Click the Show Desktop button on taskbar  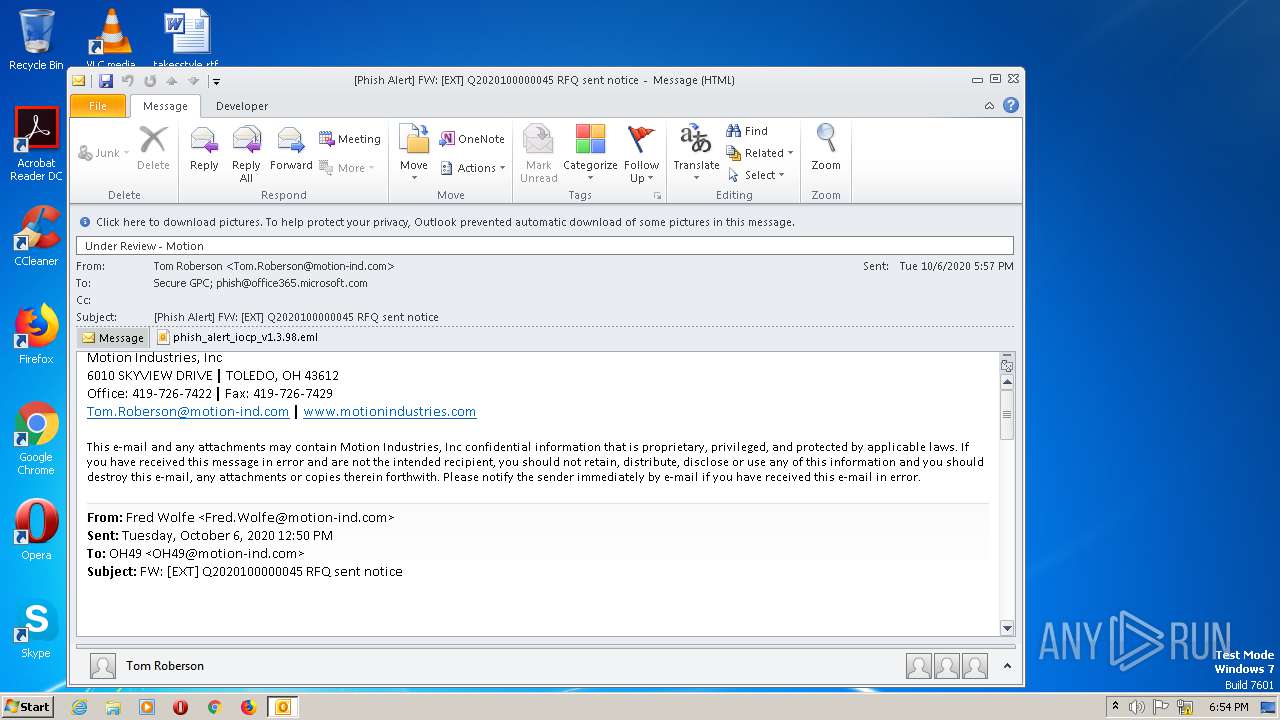tap(1270, 707)
